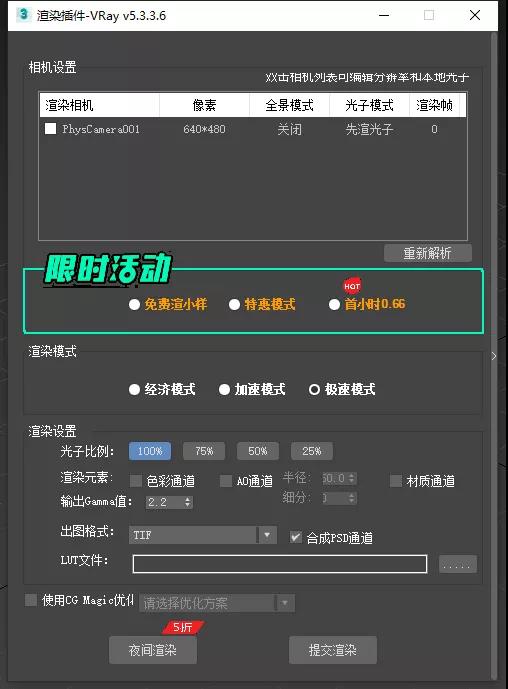Set photon ratio to 50%

tap(258, 451)
